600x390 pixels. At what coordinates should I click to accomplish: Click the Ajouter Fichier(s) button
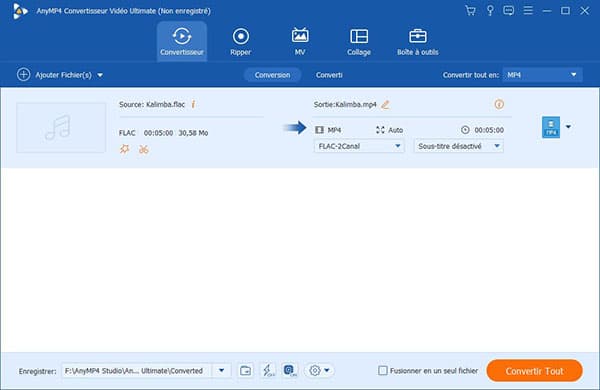[54, 75]
